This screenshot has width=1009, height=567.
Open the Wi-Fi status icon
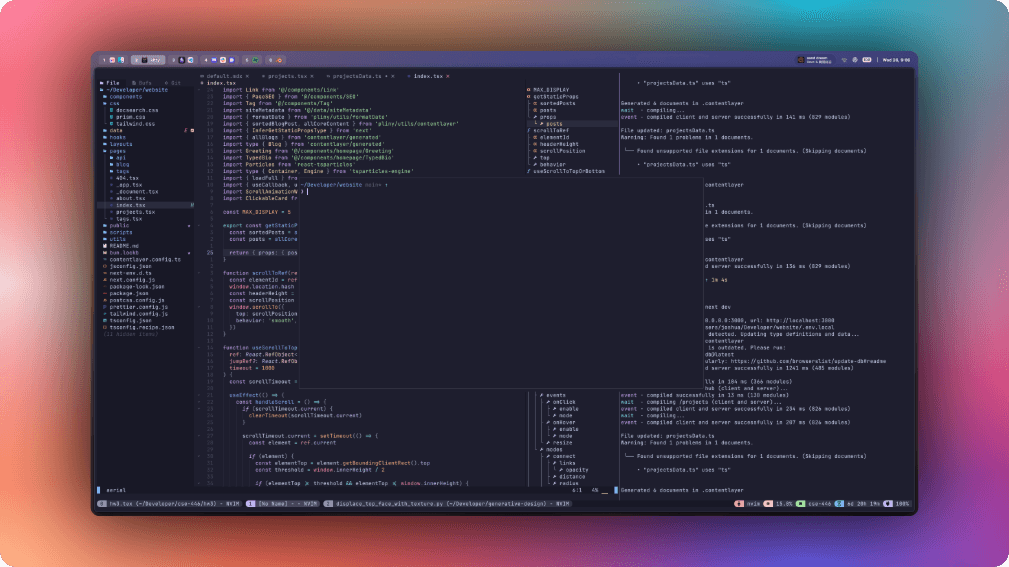(844, 60)
